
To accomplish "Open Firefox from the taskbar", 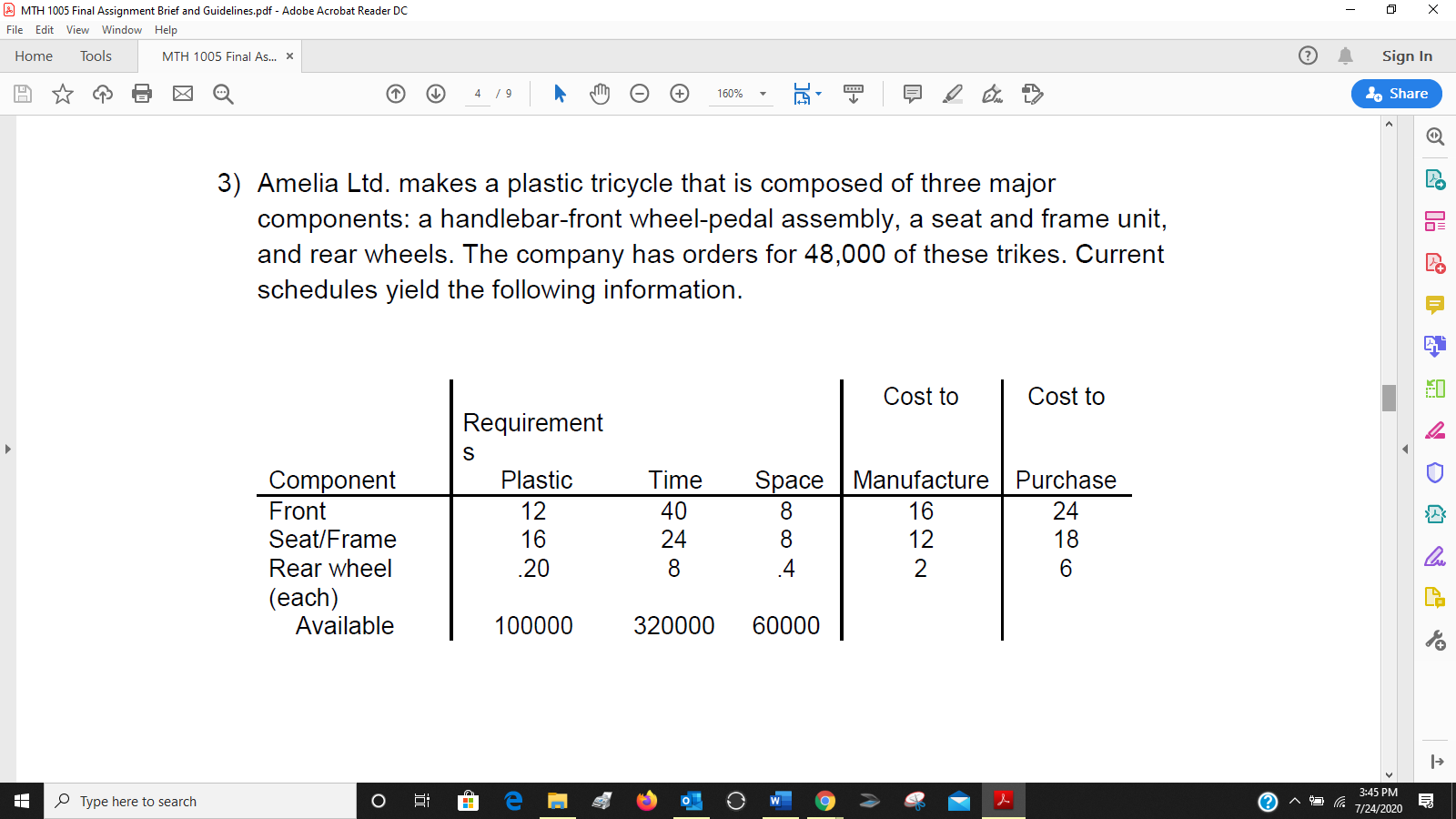I will pos(647,801).
